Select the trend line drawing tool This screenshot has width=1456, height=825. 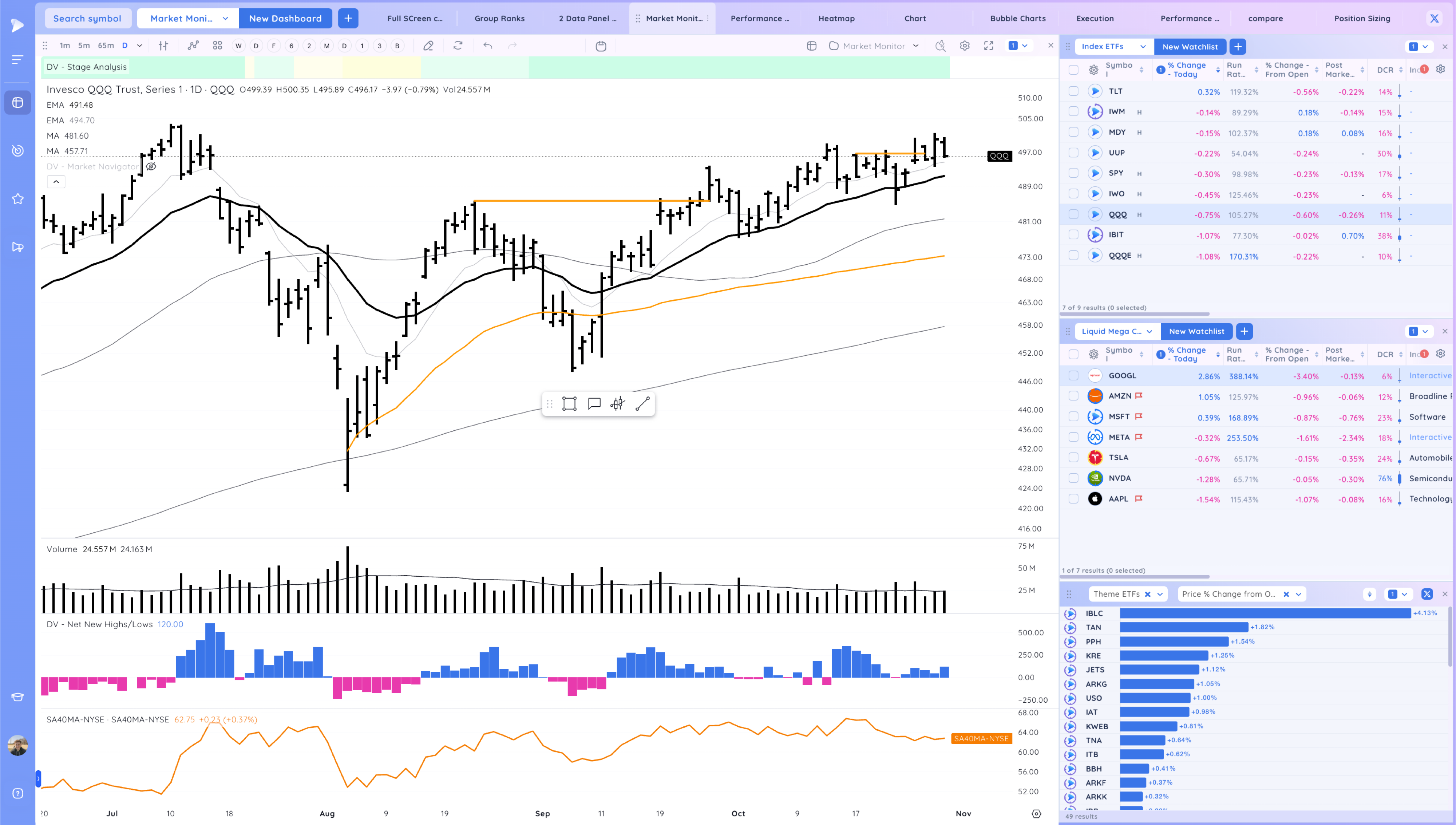(642, 404)
